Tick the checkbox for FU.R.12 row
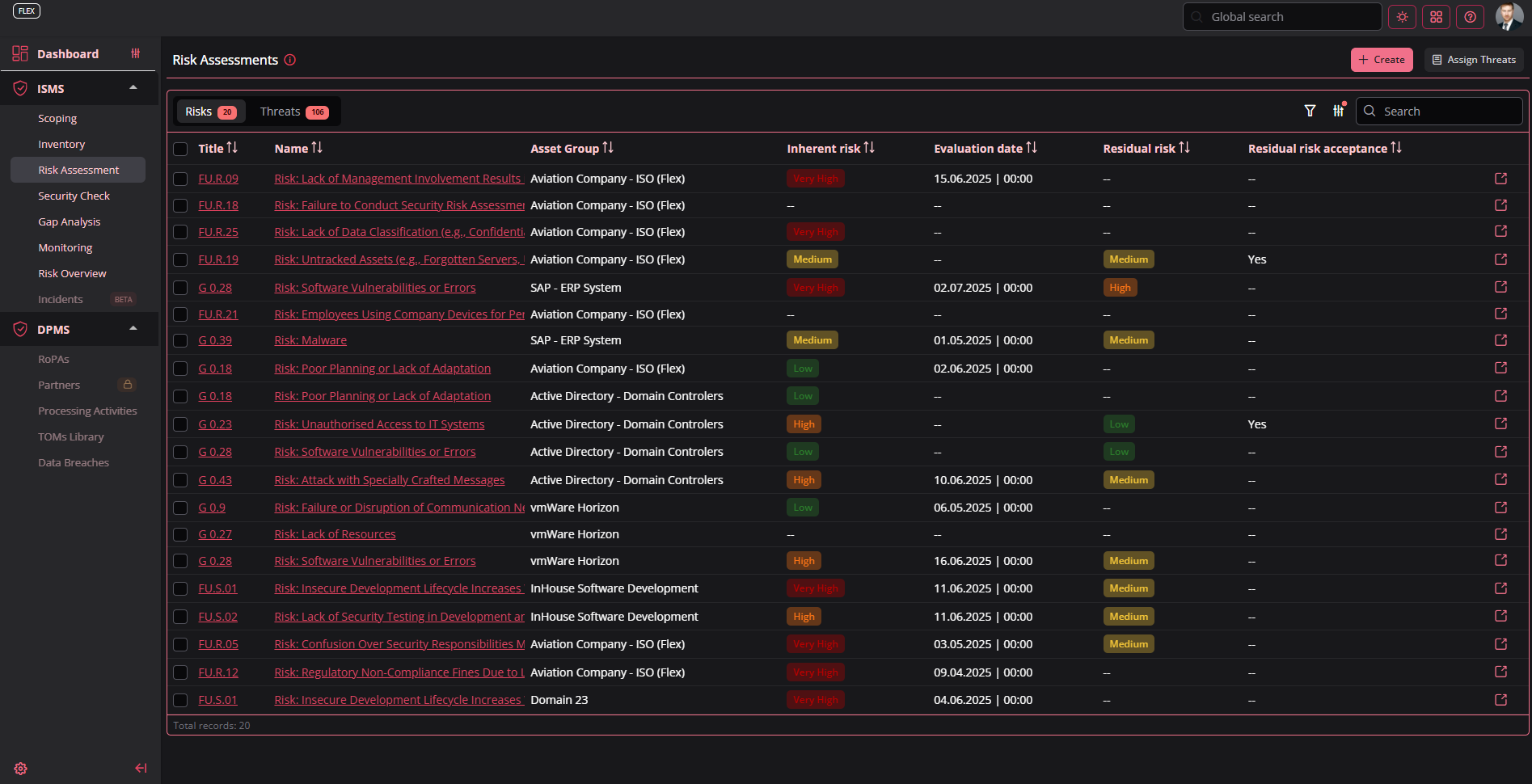The height and width of the screenshot is (784, 1532). pyautogui.click(x=180, y=672)
